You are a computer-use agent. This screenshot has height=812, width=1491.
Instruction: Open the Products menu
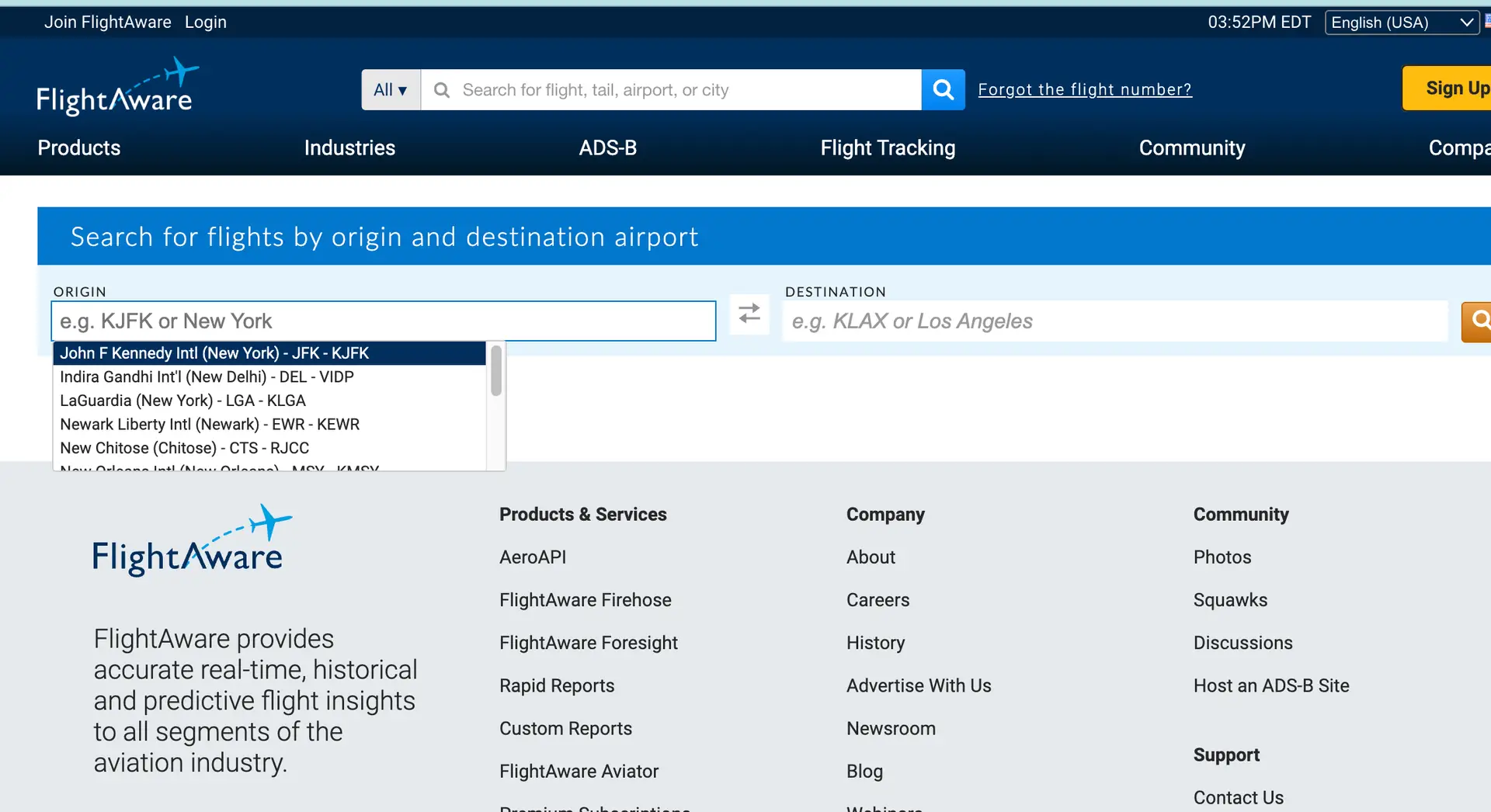coord(79,147)
